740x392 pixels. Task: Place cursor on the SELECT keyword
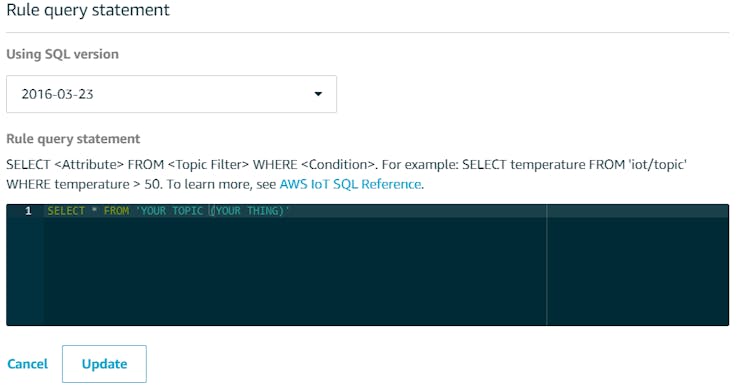point(66,211)
